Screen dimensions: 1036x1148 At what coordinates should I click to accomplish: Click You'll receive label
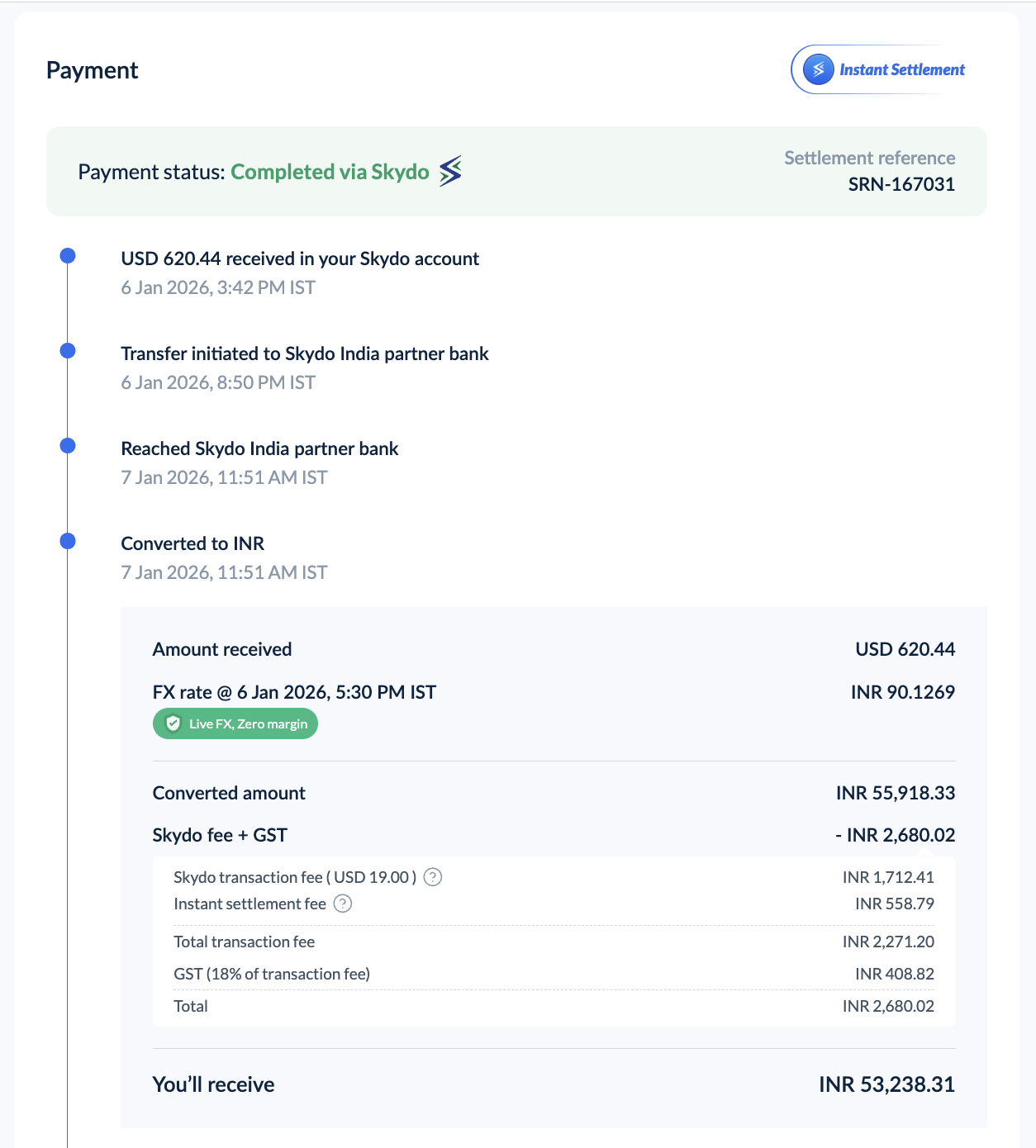click(x=213, y=1084)
